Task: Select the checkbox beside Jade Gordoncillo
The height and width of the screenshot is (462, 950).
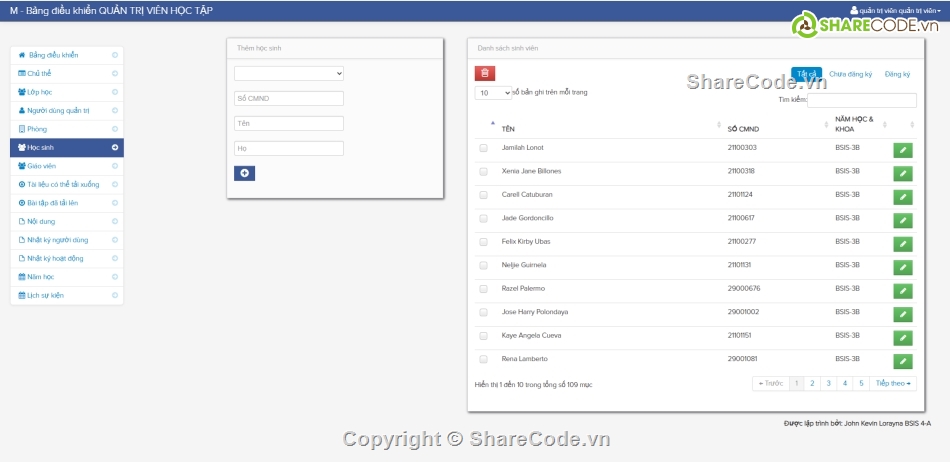Action: coord(484,218)
